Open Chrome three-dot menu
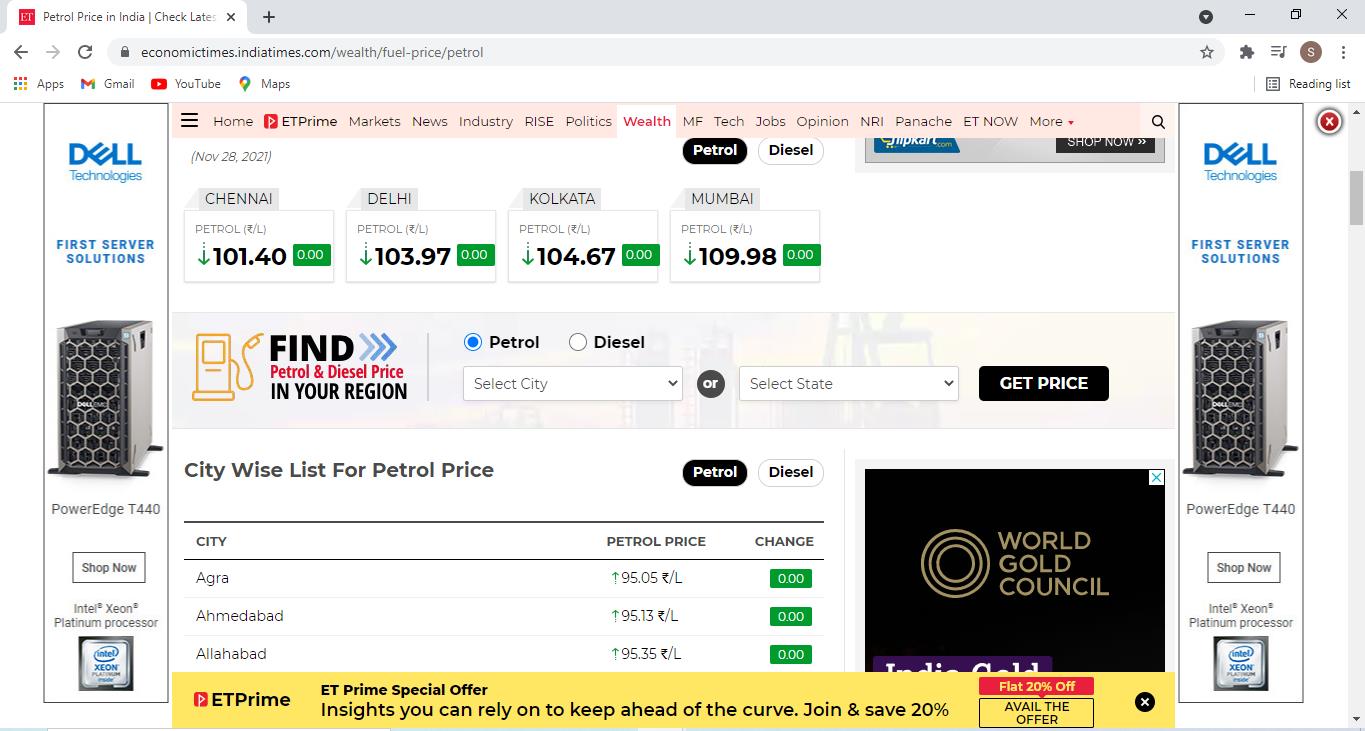Image resolution: width=1365 pixels, height=731 pixels. tap(1343, 52)
